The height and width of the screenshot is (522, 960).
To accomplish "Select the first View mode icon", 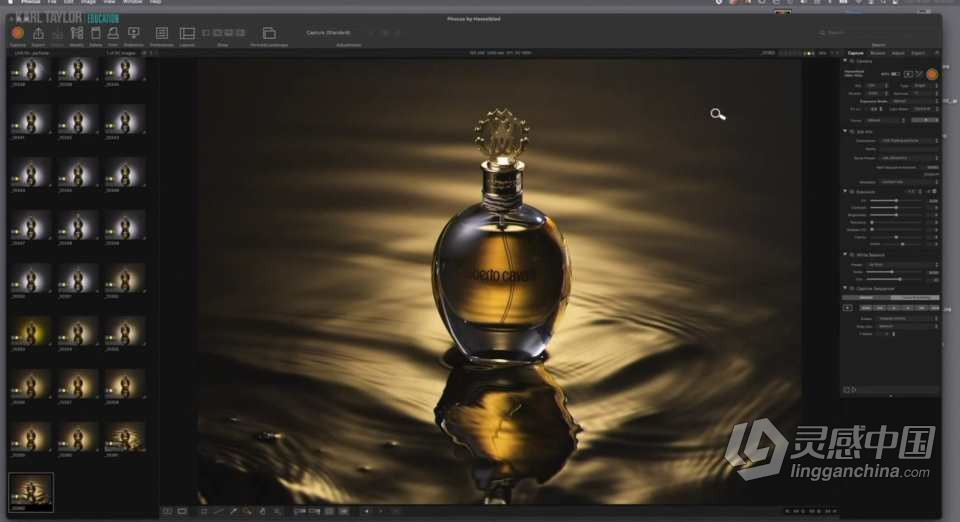I will [206, 32].
